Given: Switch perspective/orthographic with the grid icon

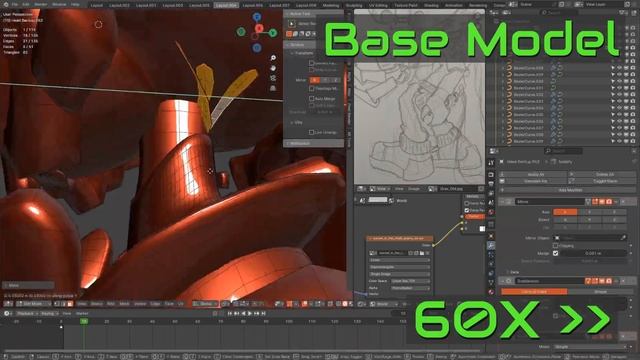Looking at the screenshot, I should click(x=273, y=88).
